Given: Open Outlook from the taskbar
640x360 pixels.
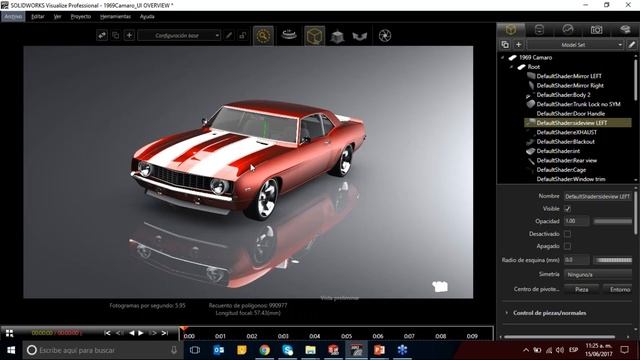Looking at the screenshot, I should pyautogui.click(x=219, y=350).
